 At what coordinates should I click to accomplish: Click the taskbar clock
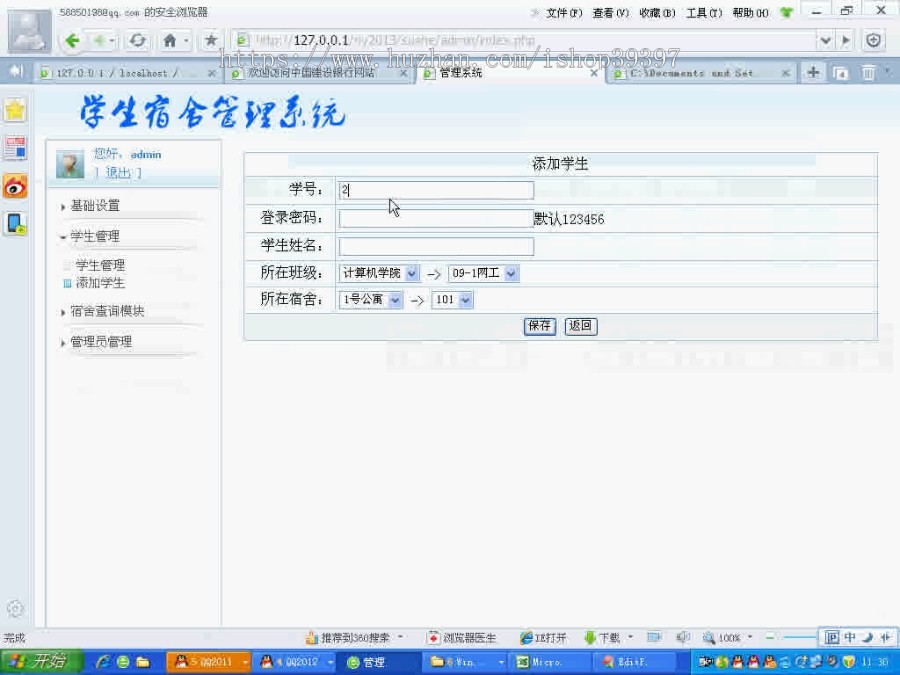[875, 662]
